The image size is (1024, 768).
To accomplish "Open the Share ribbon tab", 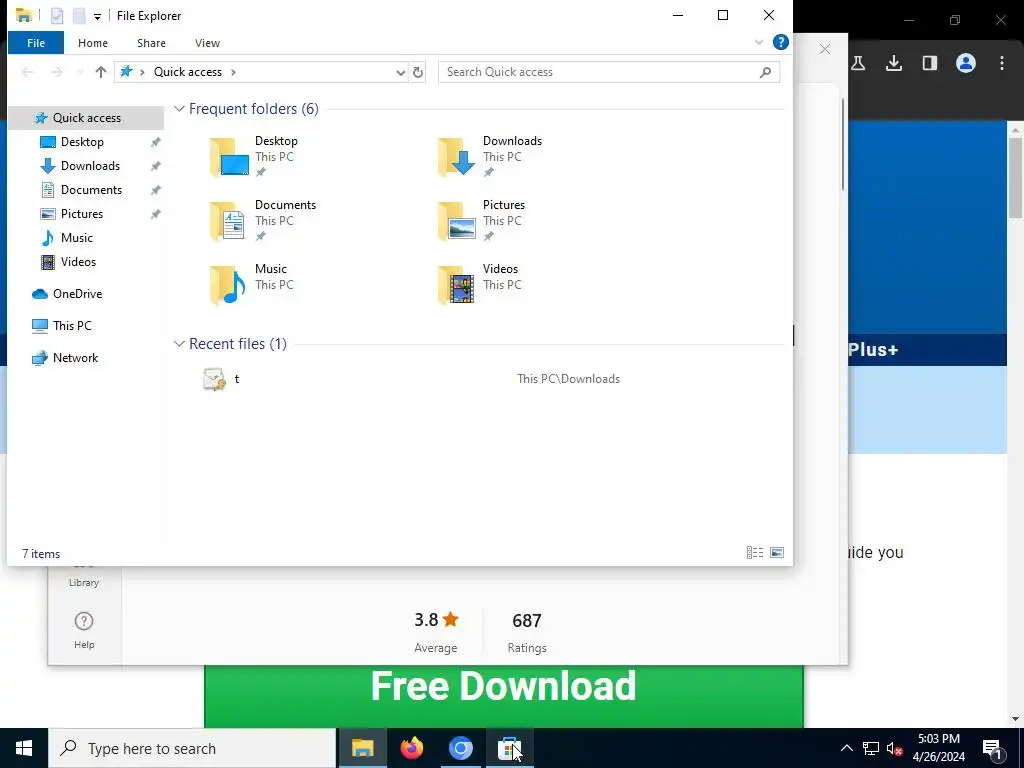I will tap(151, 43).
